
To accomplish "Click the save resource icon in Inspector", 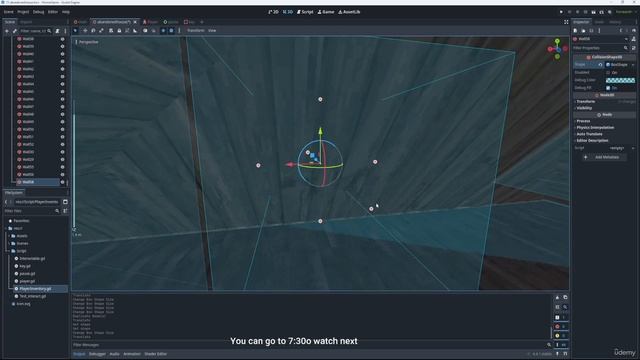I will point(591,31).
